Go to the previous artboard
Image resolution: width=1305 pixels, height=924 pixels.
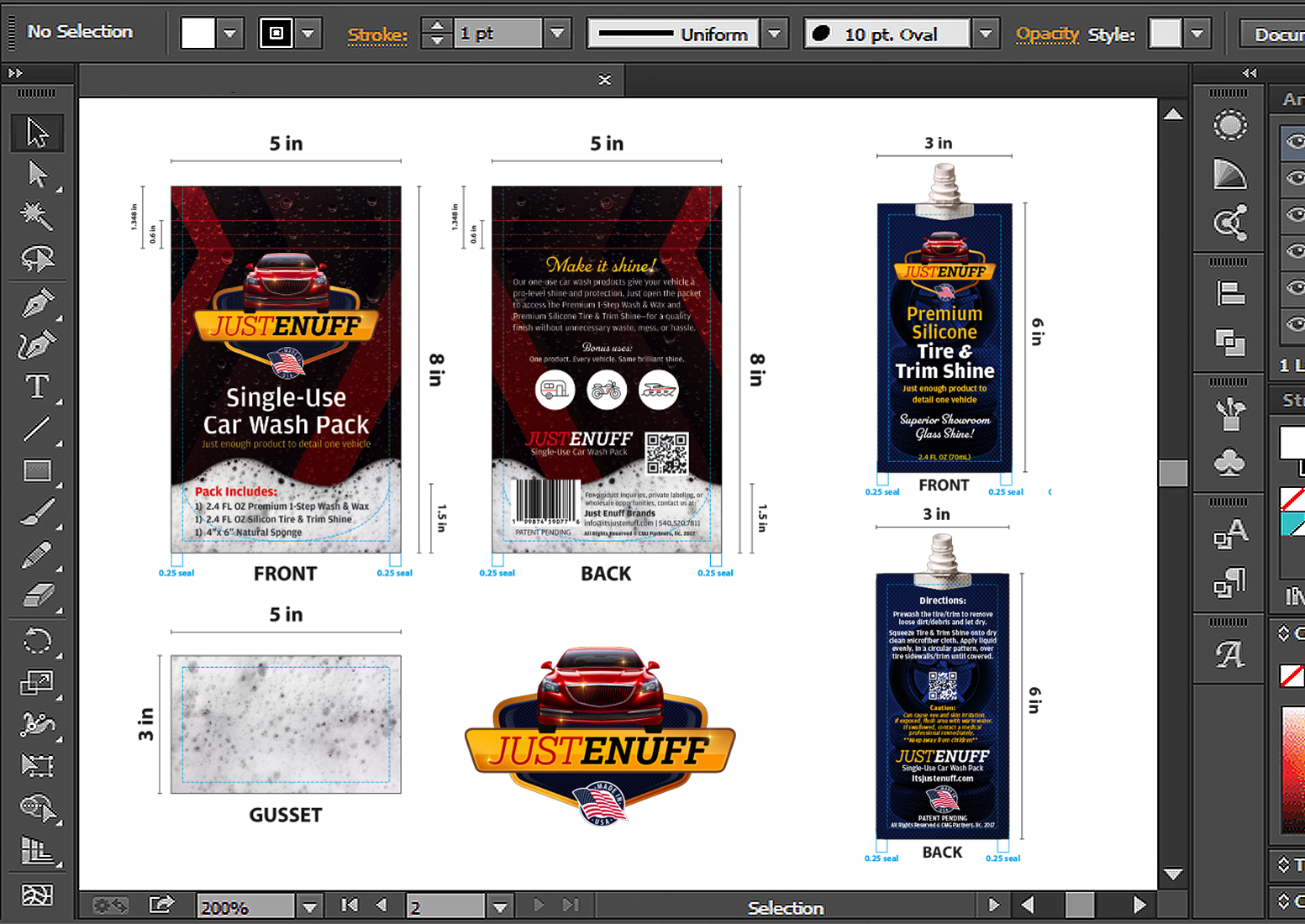pyautogui.click(x=382, y=905)
